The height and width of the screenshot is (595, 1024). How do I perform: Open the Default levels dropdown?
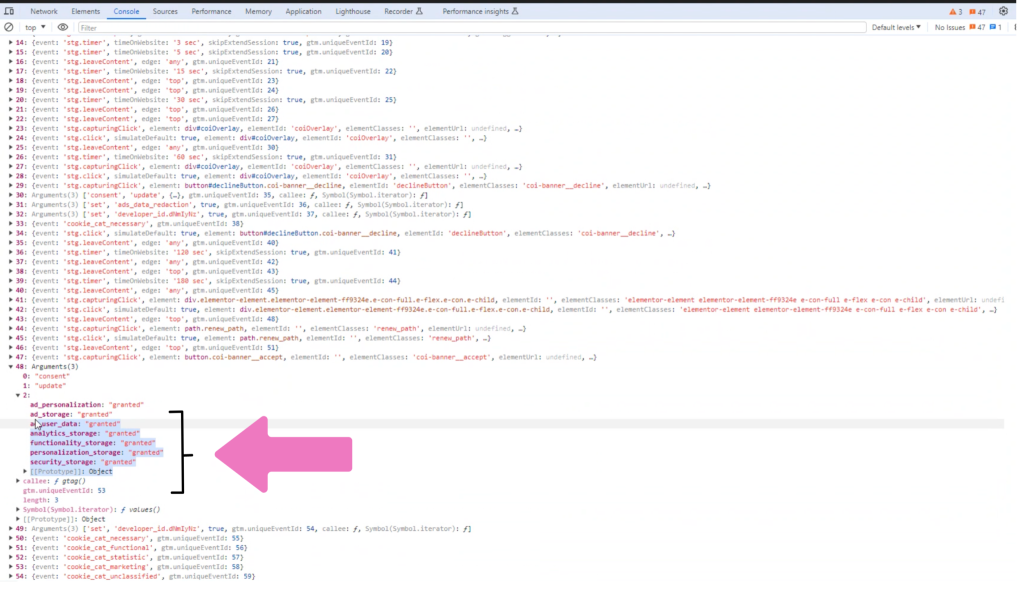896,27
